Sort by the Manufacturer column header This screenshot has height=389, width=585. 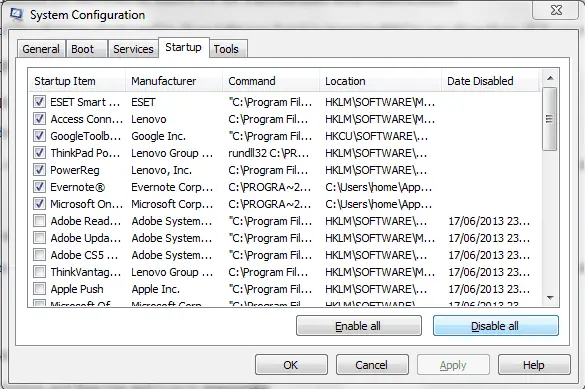[174, 81]
